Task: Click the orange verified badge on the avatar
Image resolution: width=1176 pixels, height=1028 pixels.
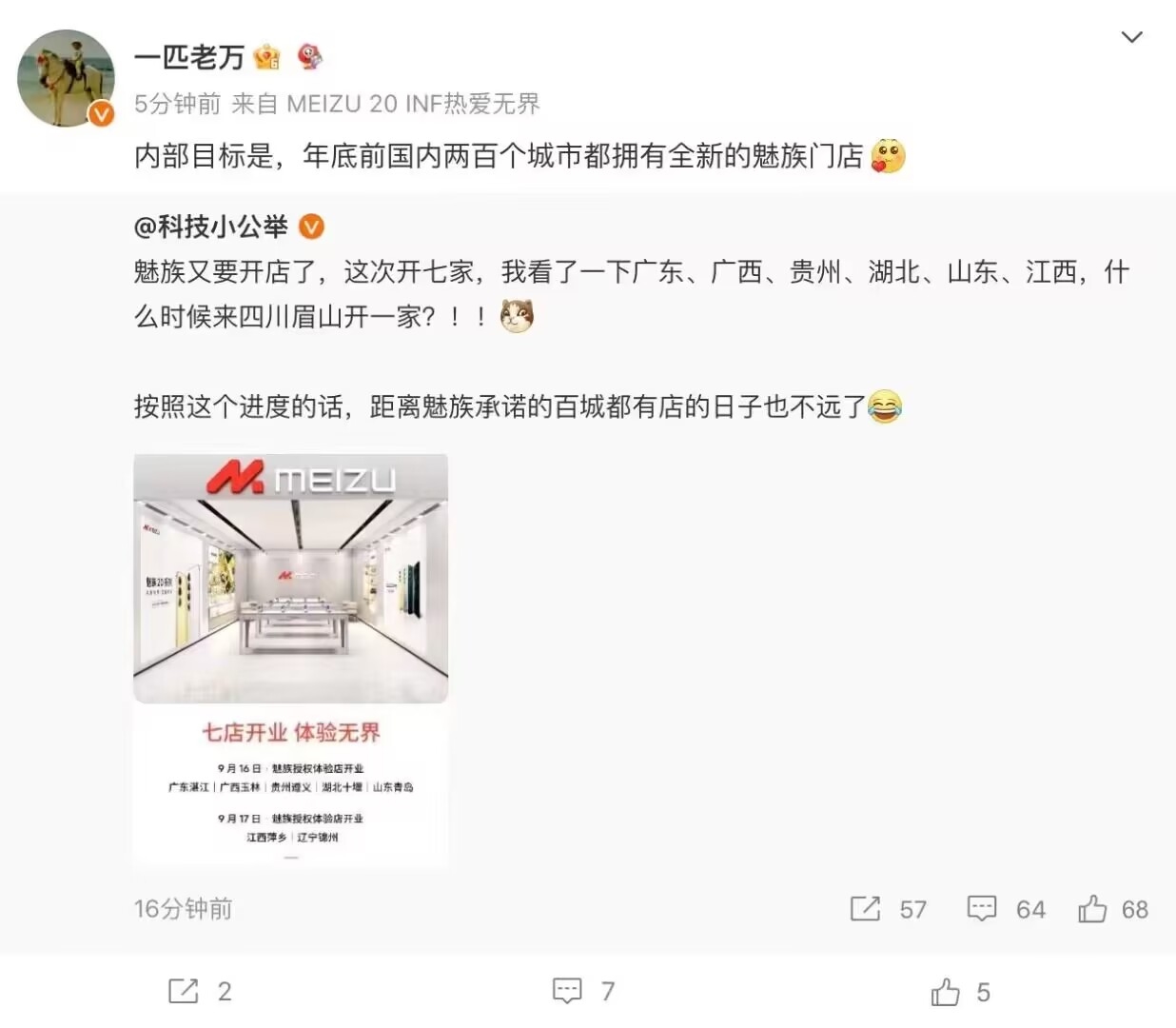Action: 101,114
